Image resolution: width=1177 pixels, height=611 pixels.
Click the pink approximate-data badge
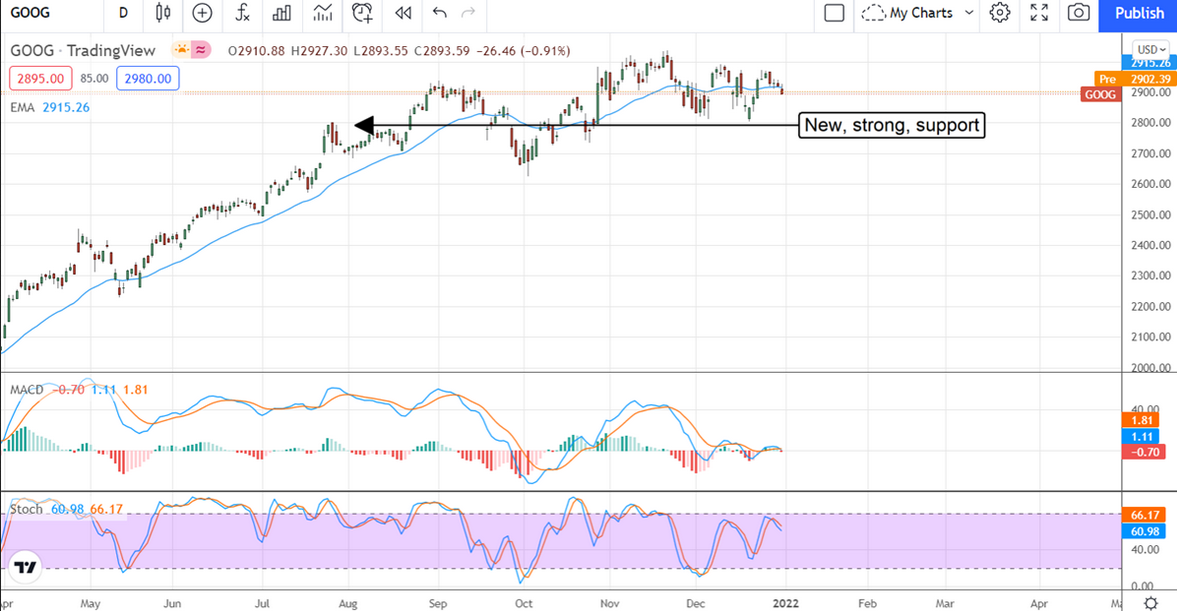pyautogui.click(x=201, y=50)
